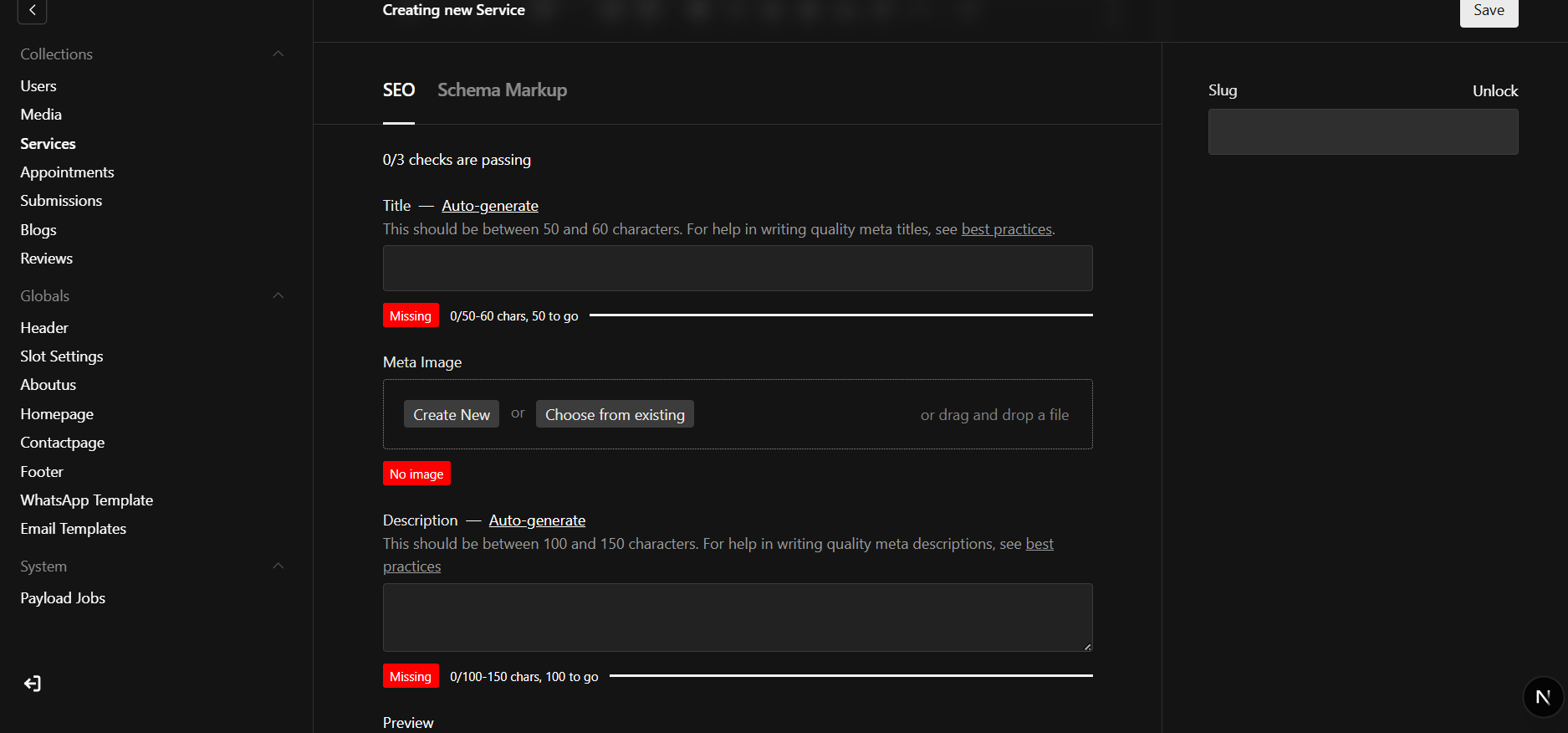The height and width of the screenshot is (733, 1568).
Task: Collapse the System group chevron
Action: click(278, 566)
